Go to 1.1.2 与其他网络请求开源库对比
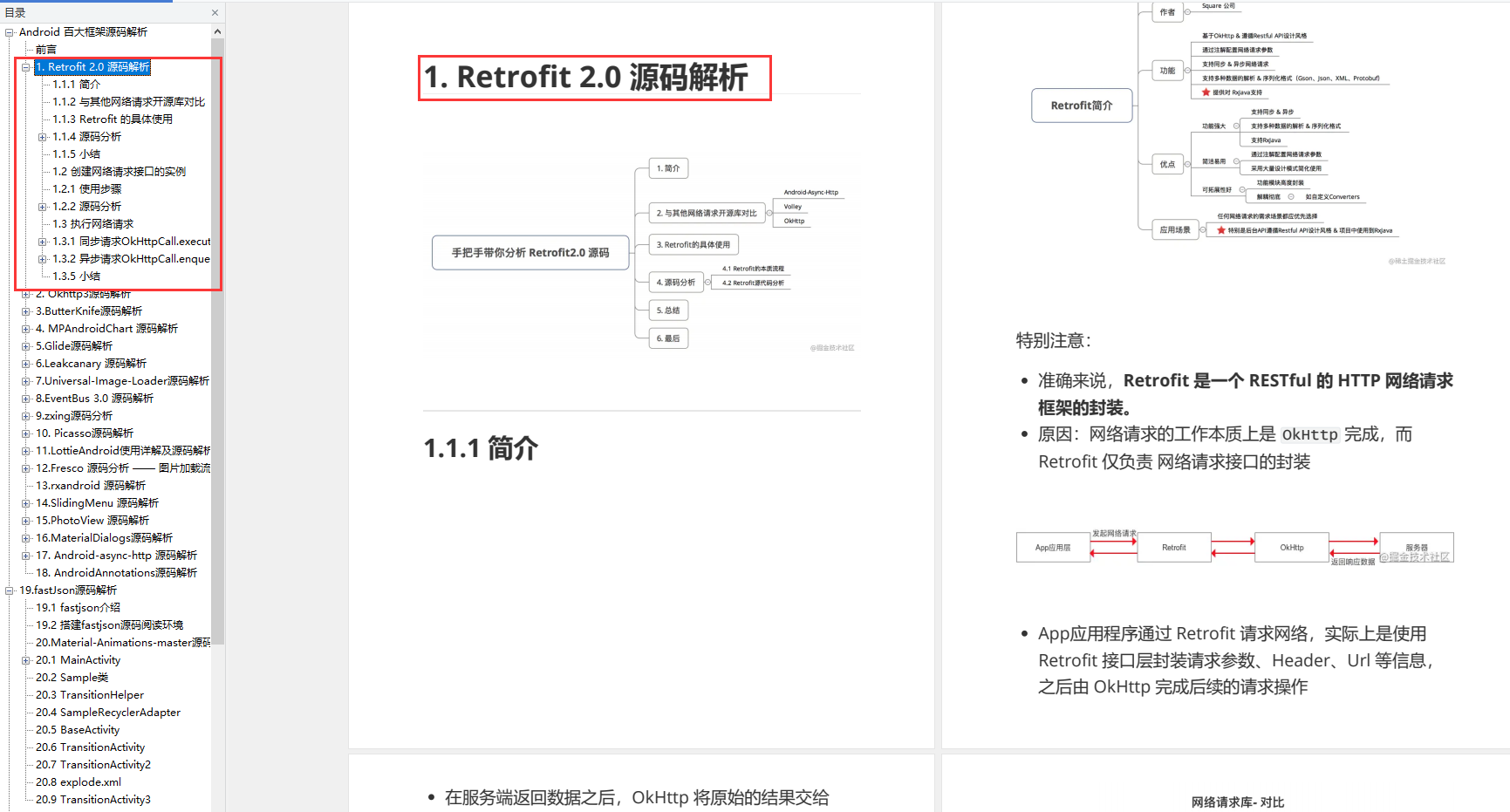The width and height of the screenshot is (1510, 812). (129, 102)
